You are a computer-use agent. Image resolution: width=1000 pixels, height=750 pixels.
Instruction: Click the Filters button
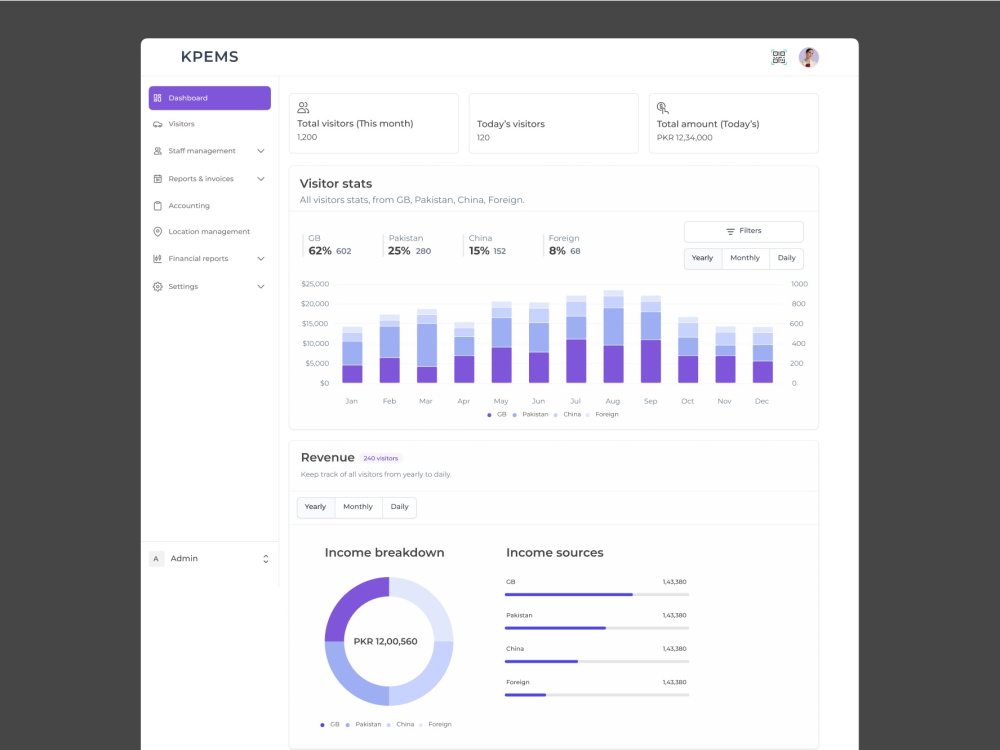click(x=743, y=231)
